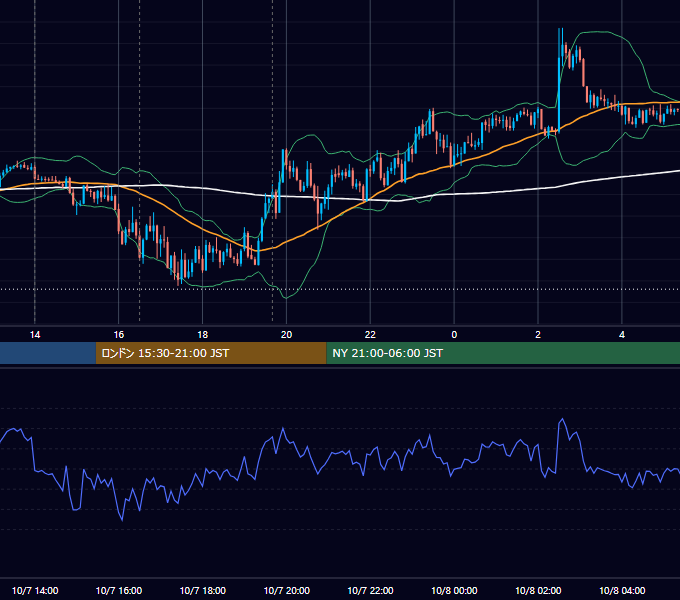Click the 4 hour label on chart axis
This screenshot has width=680, height=600.
622,335
